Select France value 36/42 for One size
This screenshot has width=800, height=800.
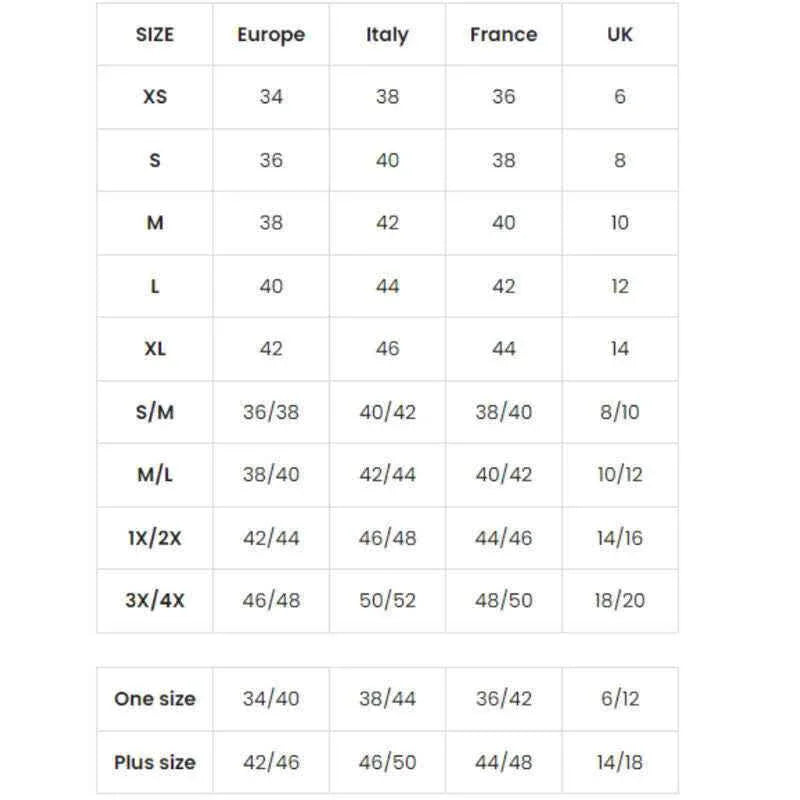click(x=503, y=699)
